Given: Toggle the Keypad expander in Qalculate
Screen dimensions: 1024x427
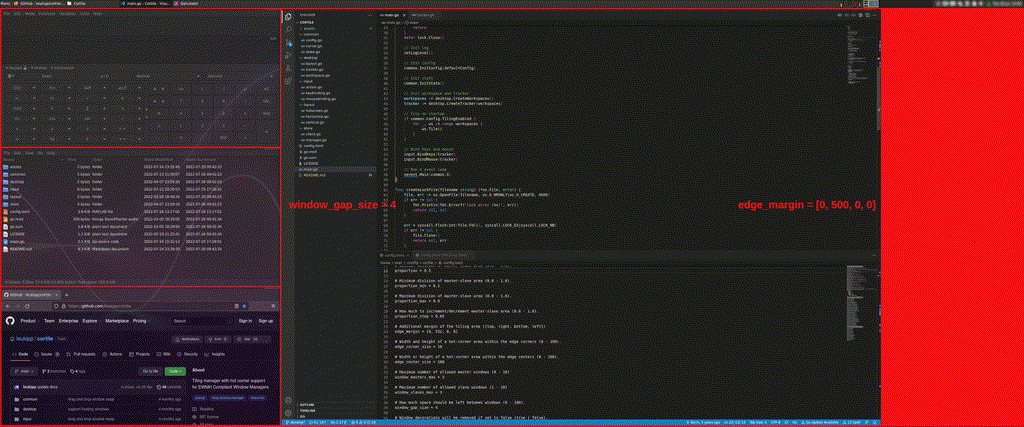Looking at the screenshot, I should 15,68.
